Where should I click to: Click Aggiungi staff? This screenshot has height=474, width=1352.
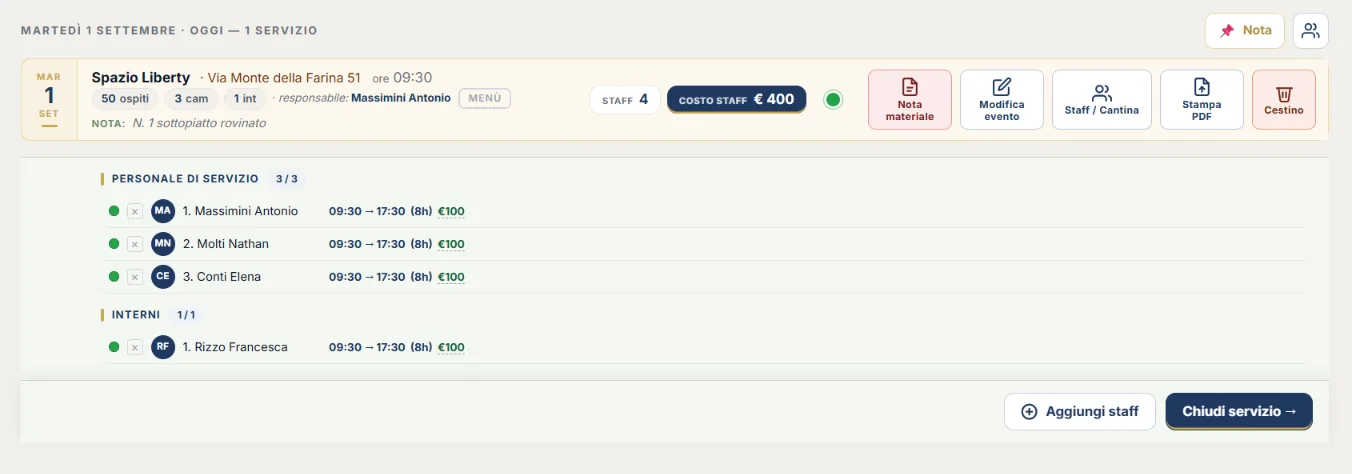[1080, 411]
